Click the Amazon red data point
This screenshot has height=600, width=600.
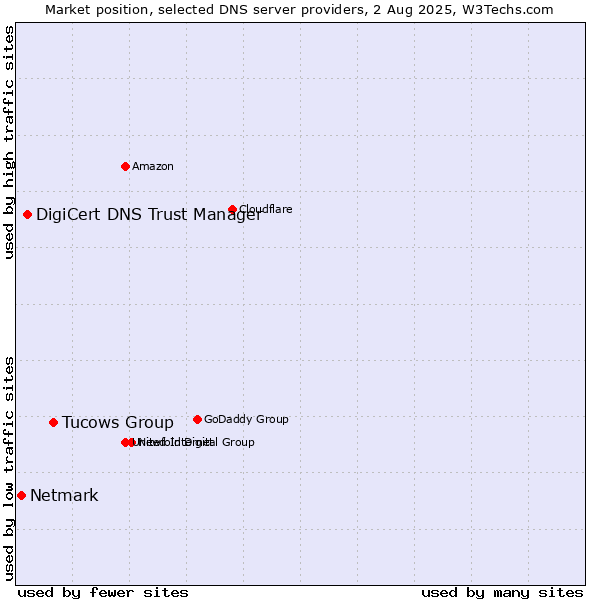point(125,166)
